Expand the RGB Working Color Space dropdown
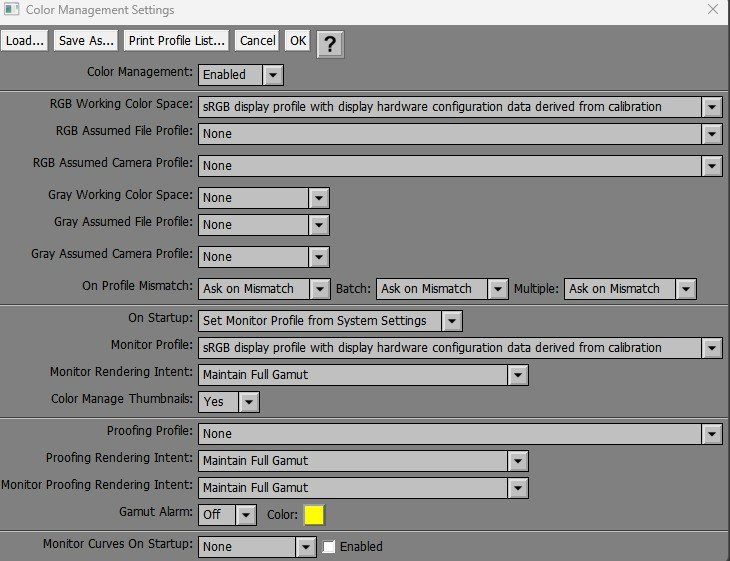730x561 pixels. (x=711, y=107)
